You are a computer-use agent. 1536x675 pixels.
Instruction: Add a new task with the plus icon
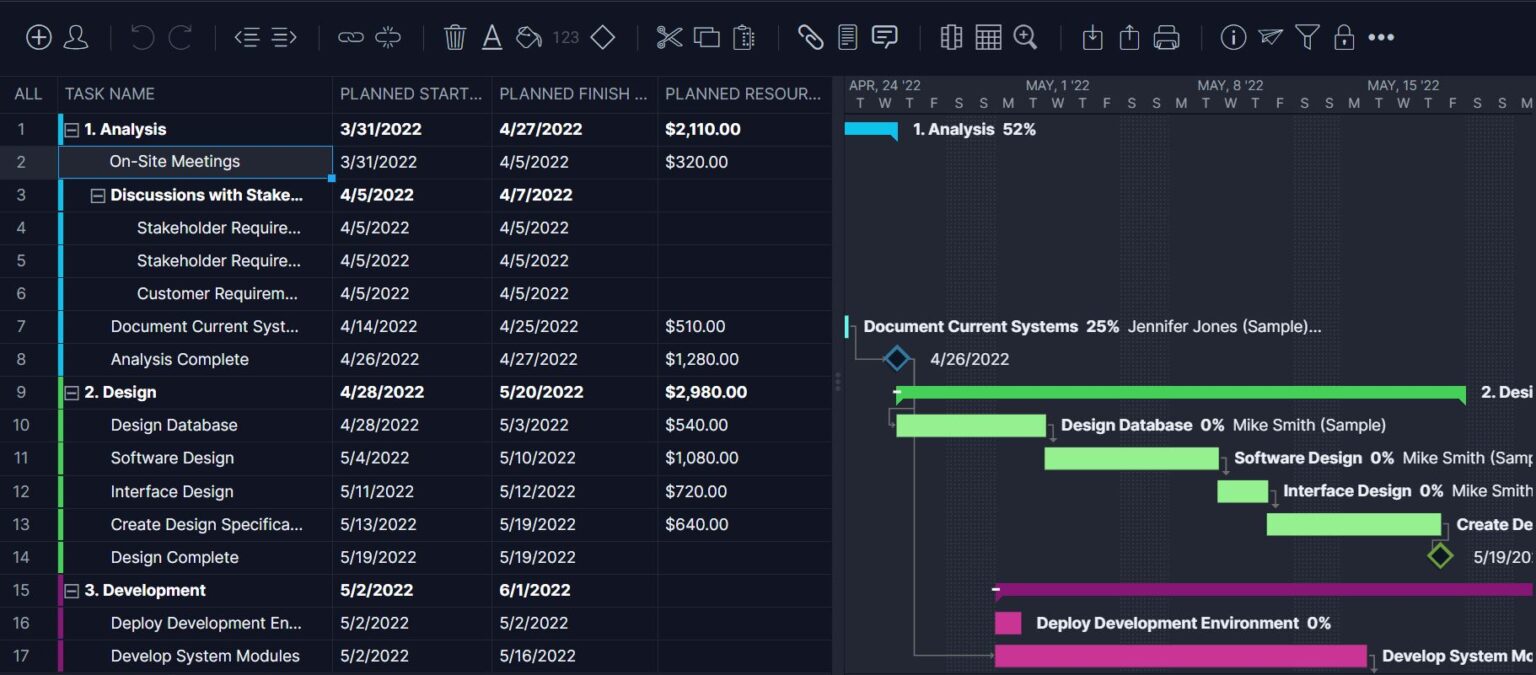[38, 37]
